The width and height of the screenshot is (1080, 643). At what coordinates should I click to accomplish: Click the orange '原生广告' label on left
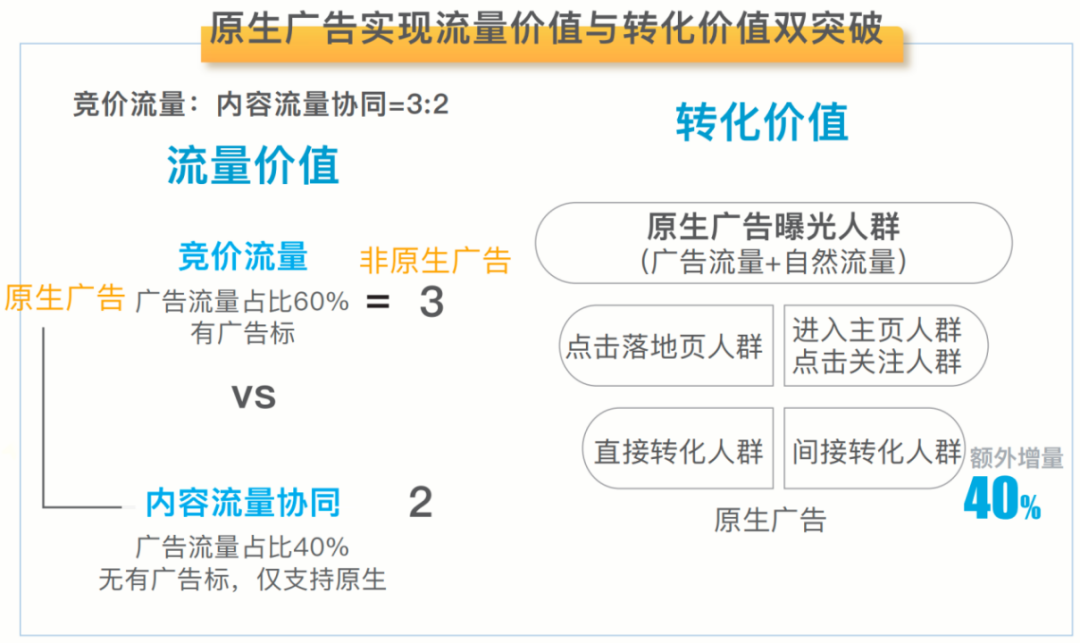[x=65, y=298]
